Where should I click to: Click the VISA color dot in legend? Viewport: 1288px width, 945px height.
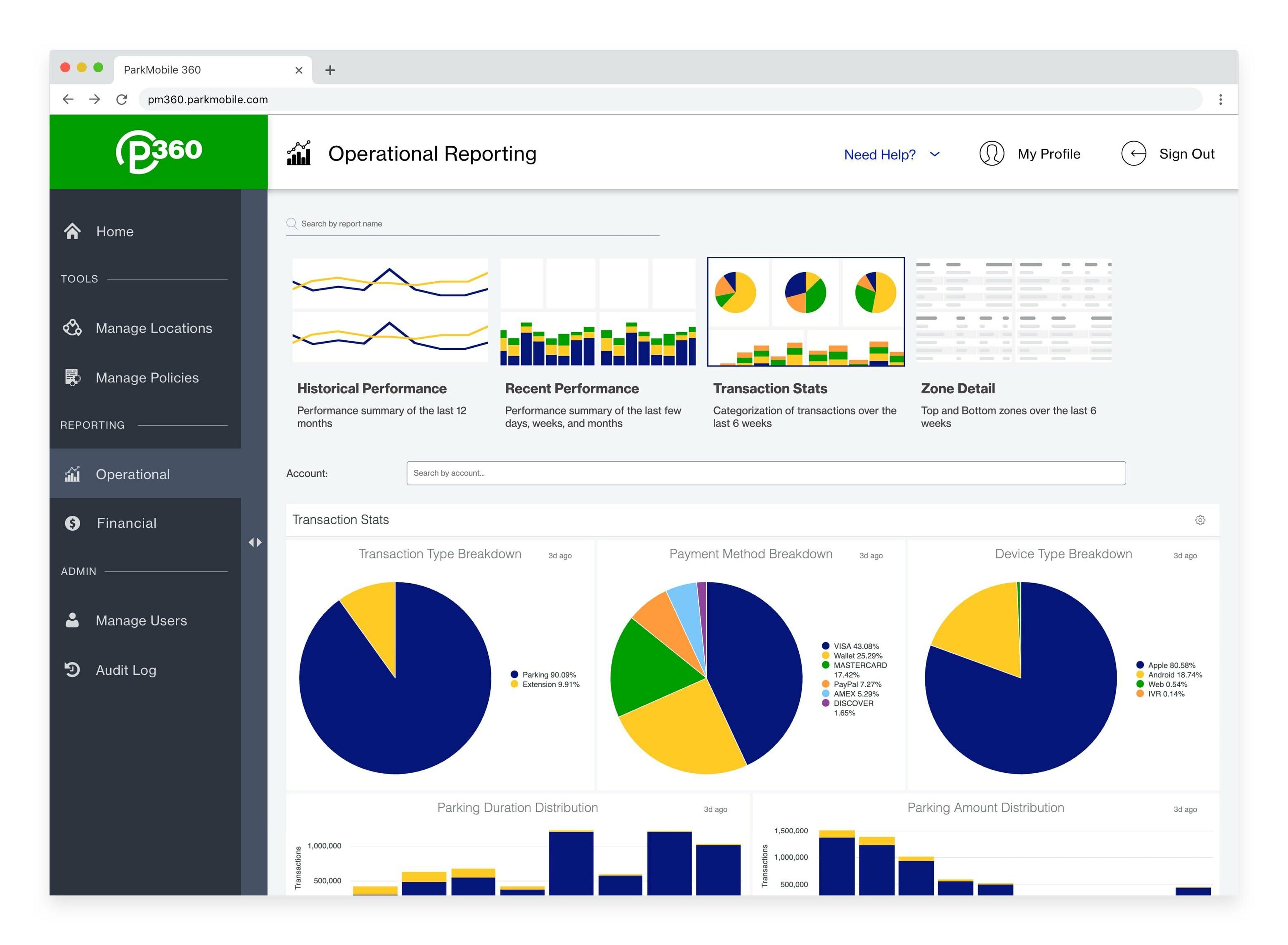pyautogui.click(x=825, y=646)
